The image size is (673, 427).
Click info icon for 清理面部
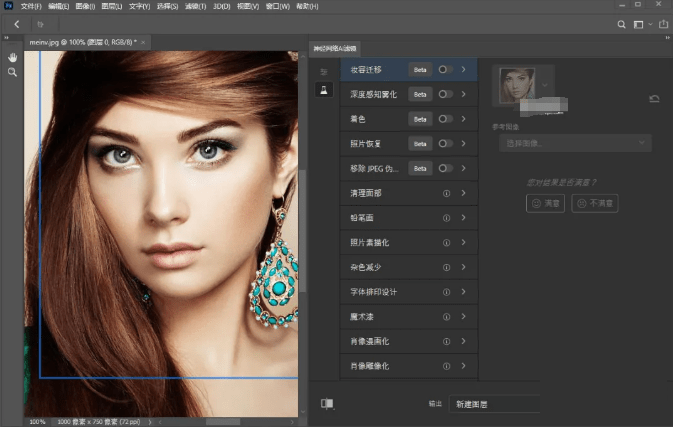pos(446,194)
